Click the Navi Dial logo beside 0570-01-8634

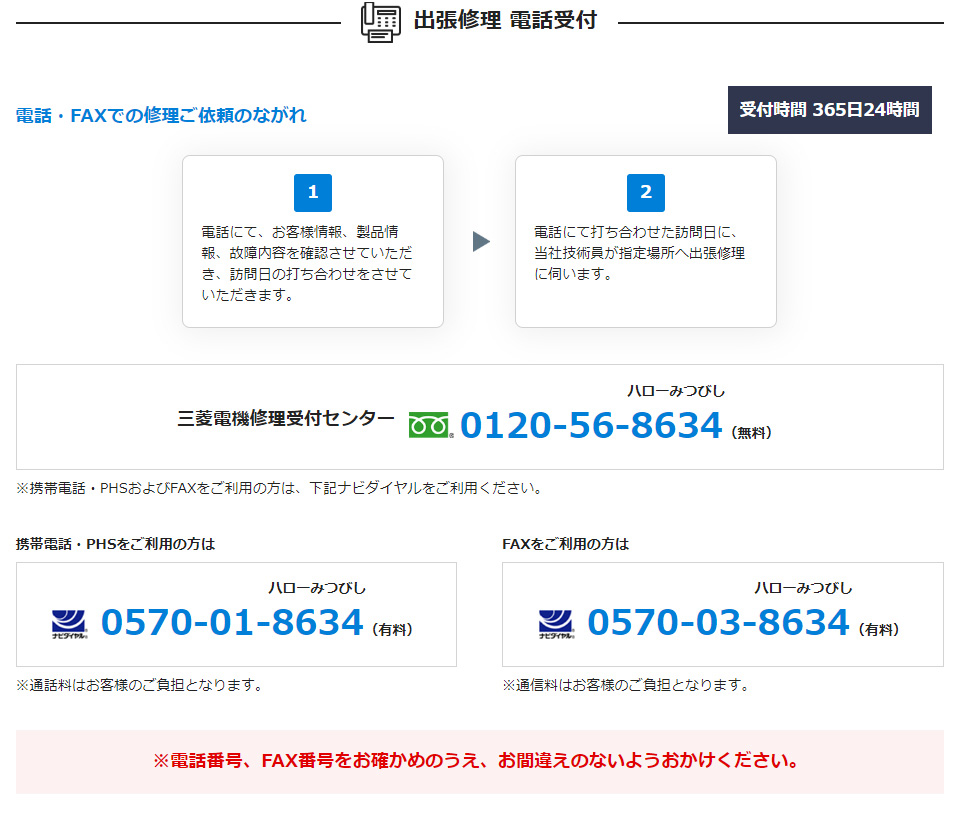coord(69,623)
